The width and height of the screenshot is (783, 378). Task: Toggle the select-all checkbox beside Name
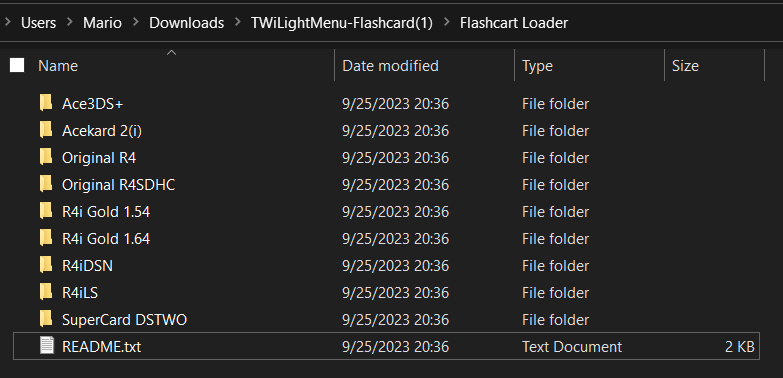17,65
